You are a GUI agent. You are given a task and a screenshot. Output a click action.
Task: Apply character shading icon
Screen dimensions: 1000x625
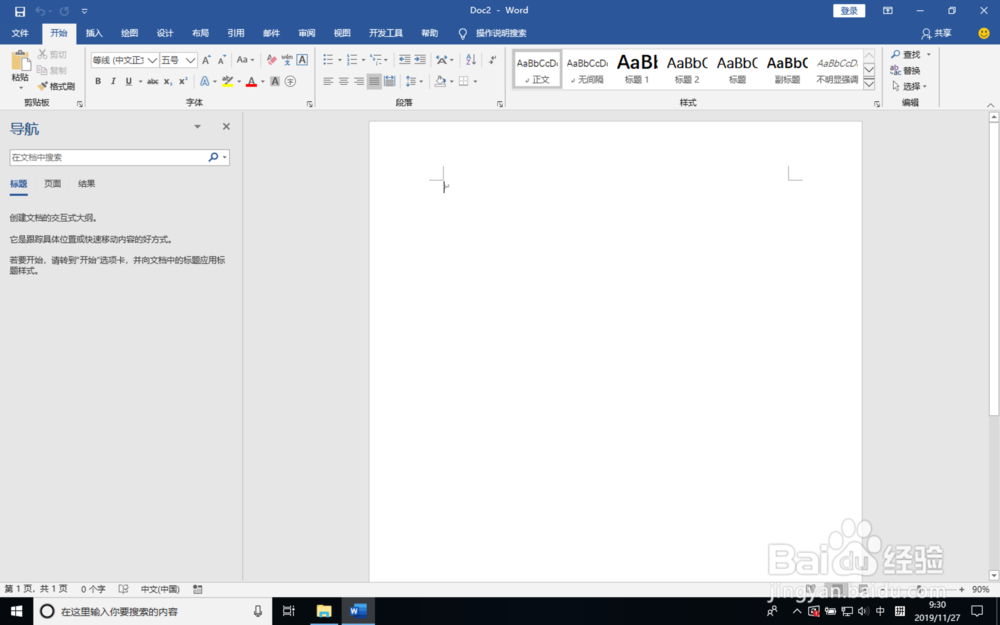[x=275, y=81]
